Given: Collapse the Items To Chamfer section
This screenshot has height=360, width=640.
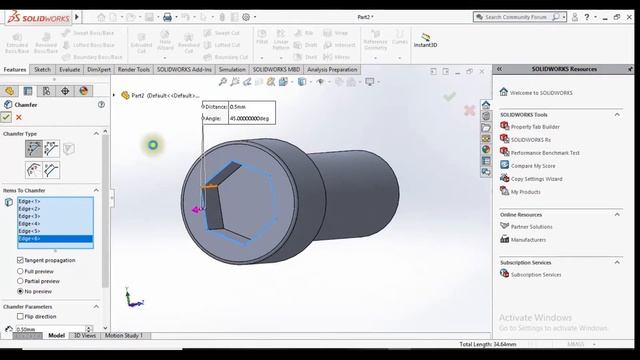Looking at the screenshot, I should coord(96,190).
